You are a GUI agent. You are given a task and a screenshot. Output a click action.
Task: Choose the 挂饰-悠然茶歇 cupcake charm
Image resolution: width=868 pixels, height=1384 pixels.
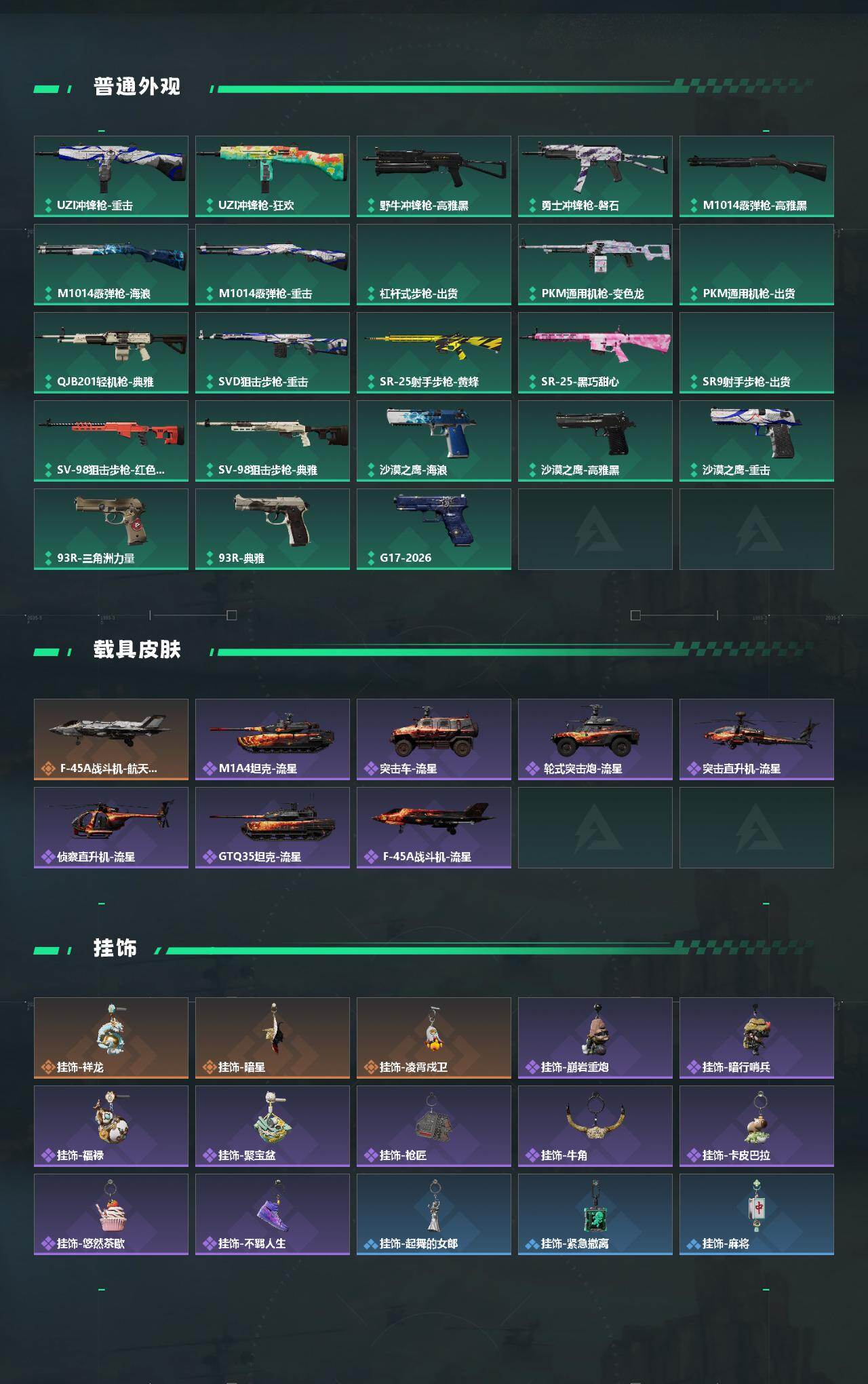coord(111,1214)
